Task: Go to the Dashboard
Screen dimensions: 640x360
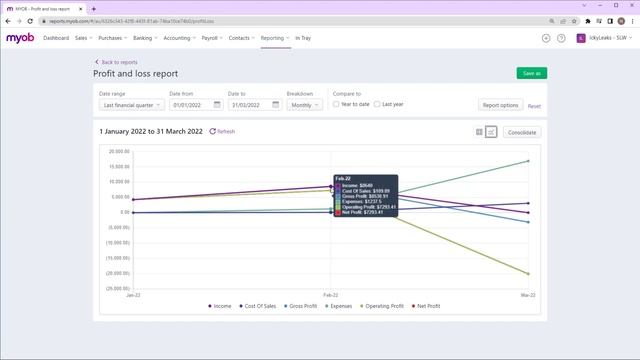Action: point(56,38)
